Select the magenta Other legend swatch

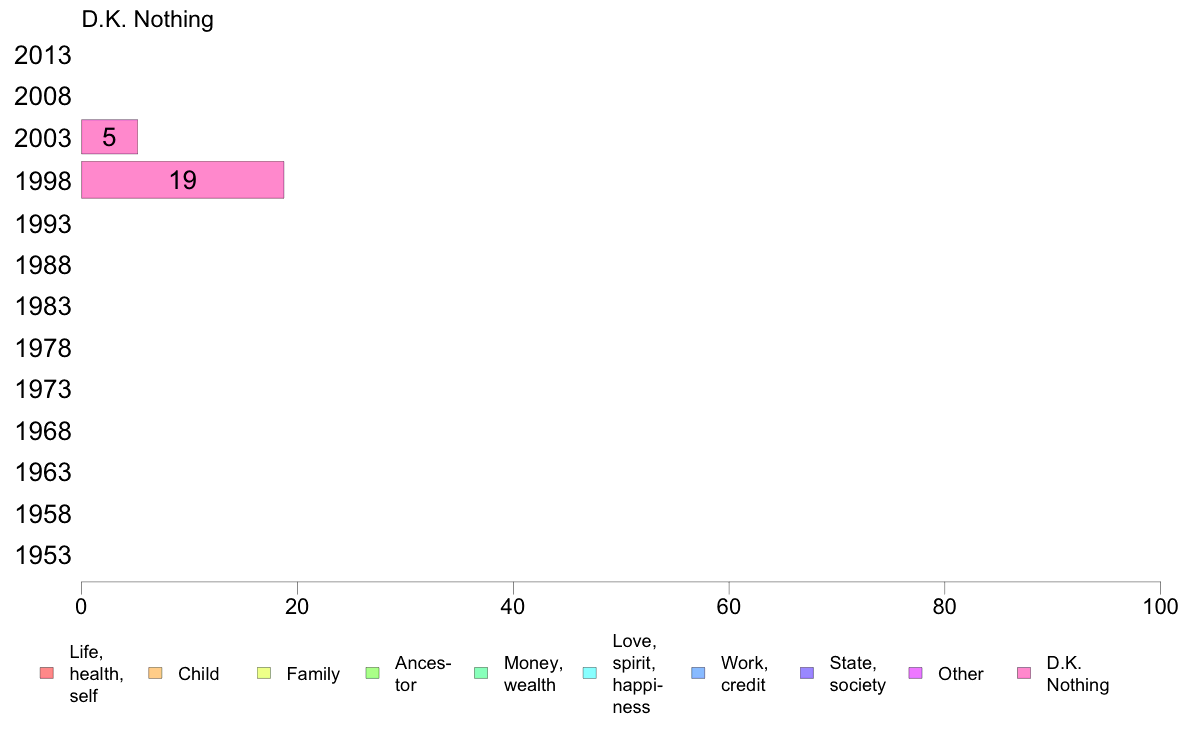[x=915, y=673]
